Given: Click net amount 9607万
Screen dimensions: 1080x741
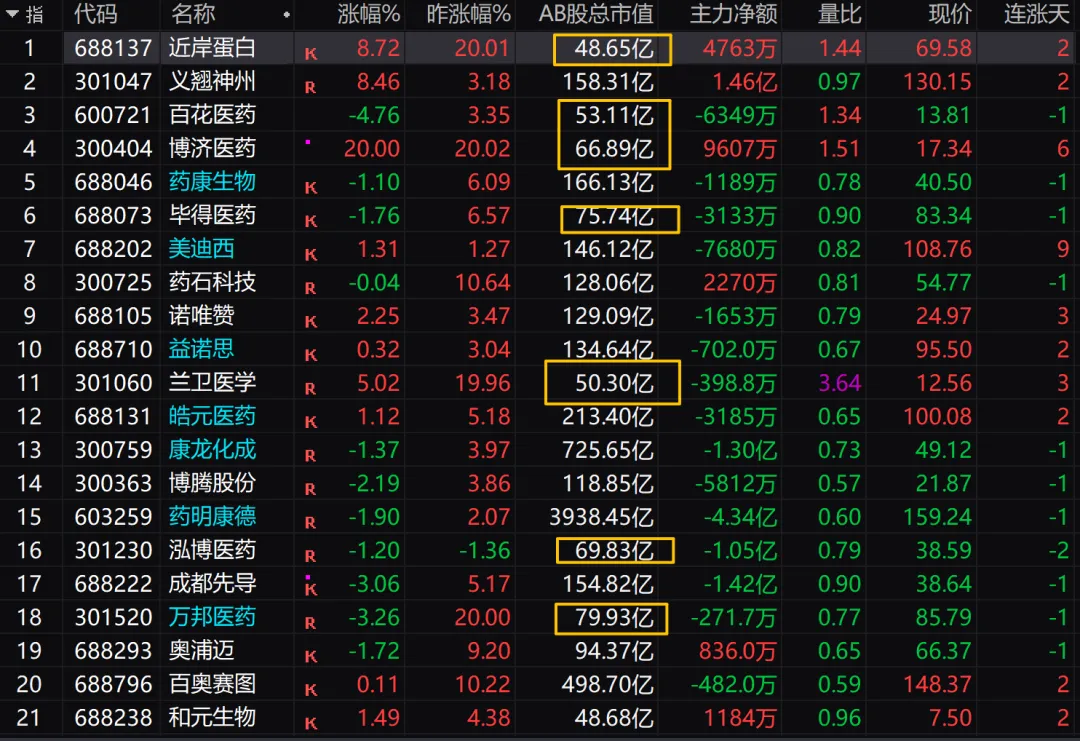Looking at the screenshot, I should coord(740,149).
